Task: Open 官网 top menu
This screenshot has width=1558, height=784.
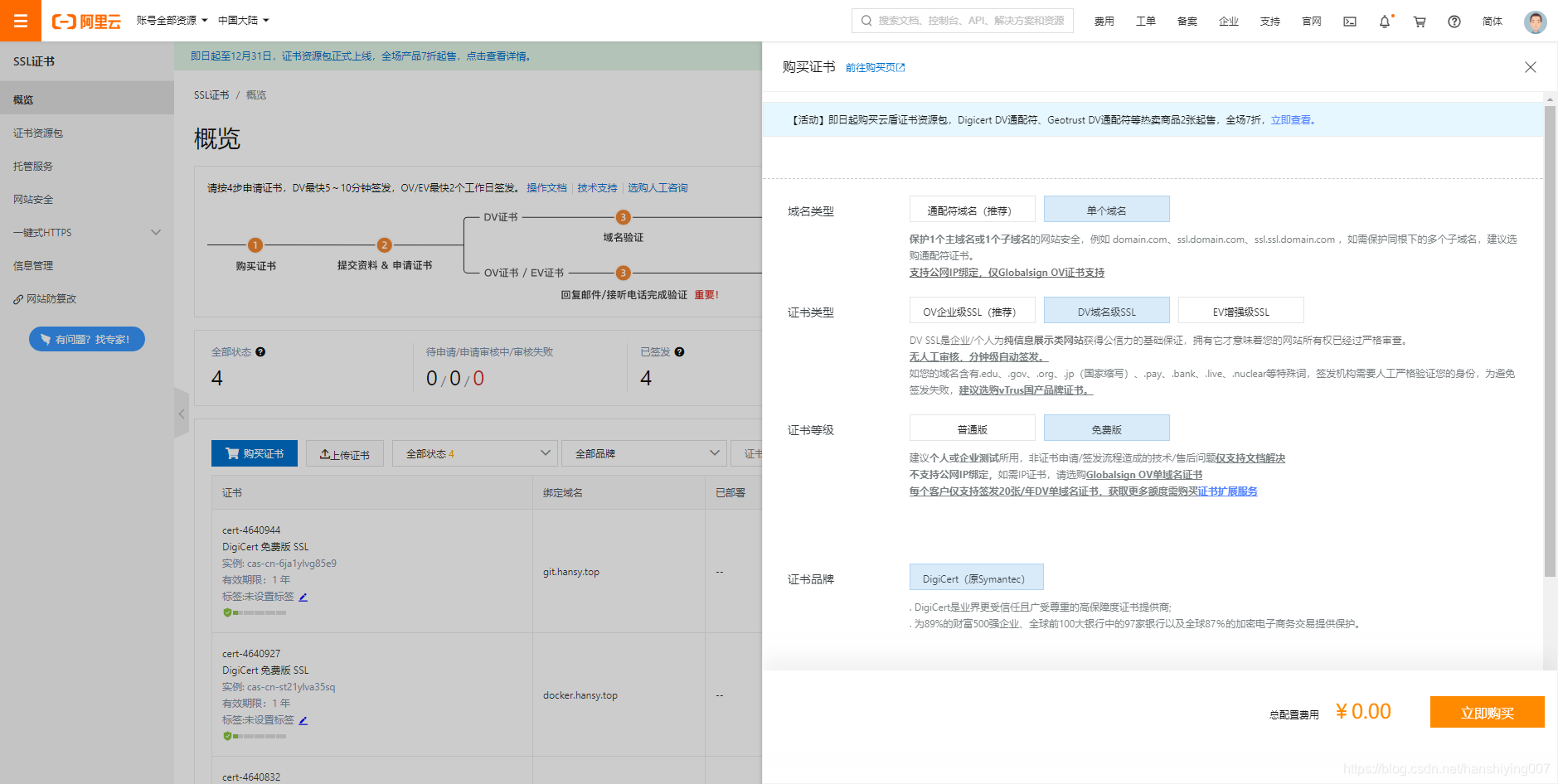Action: pyautogui.click(x=1311, y=22)
